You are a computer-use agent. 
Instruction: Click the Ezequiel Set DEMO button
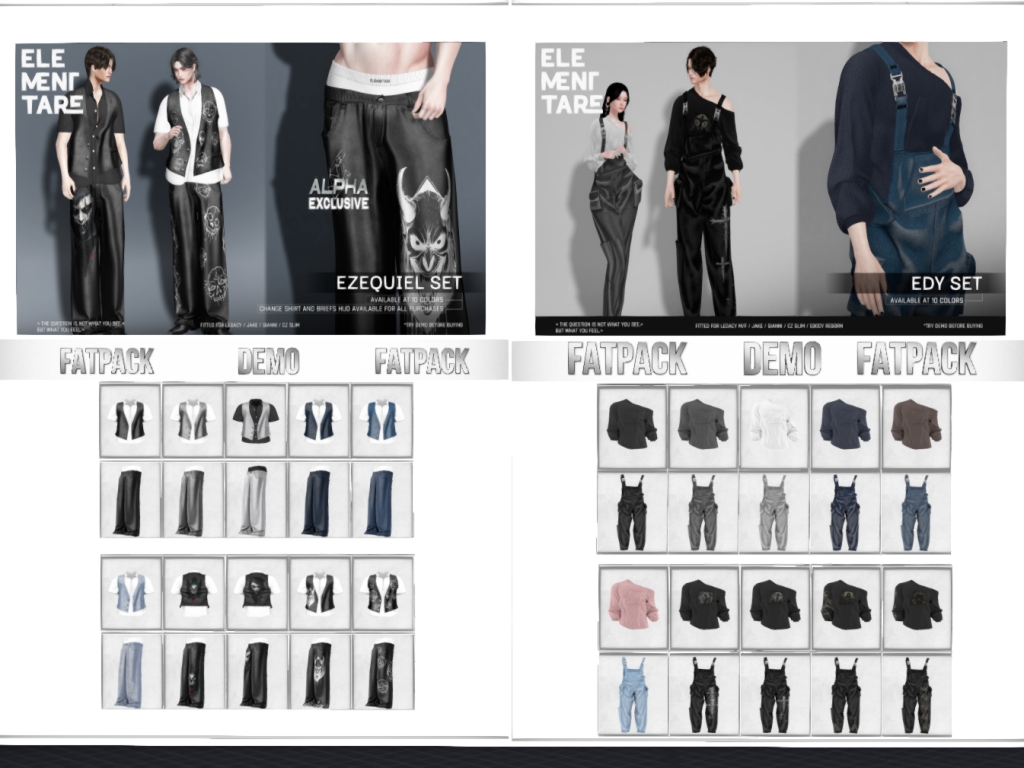click(268, 362)
